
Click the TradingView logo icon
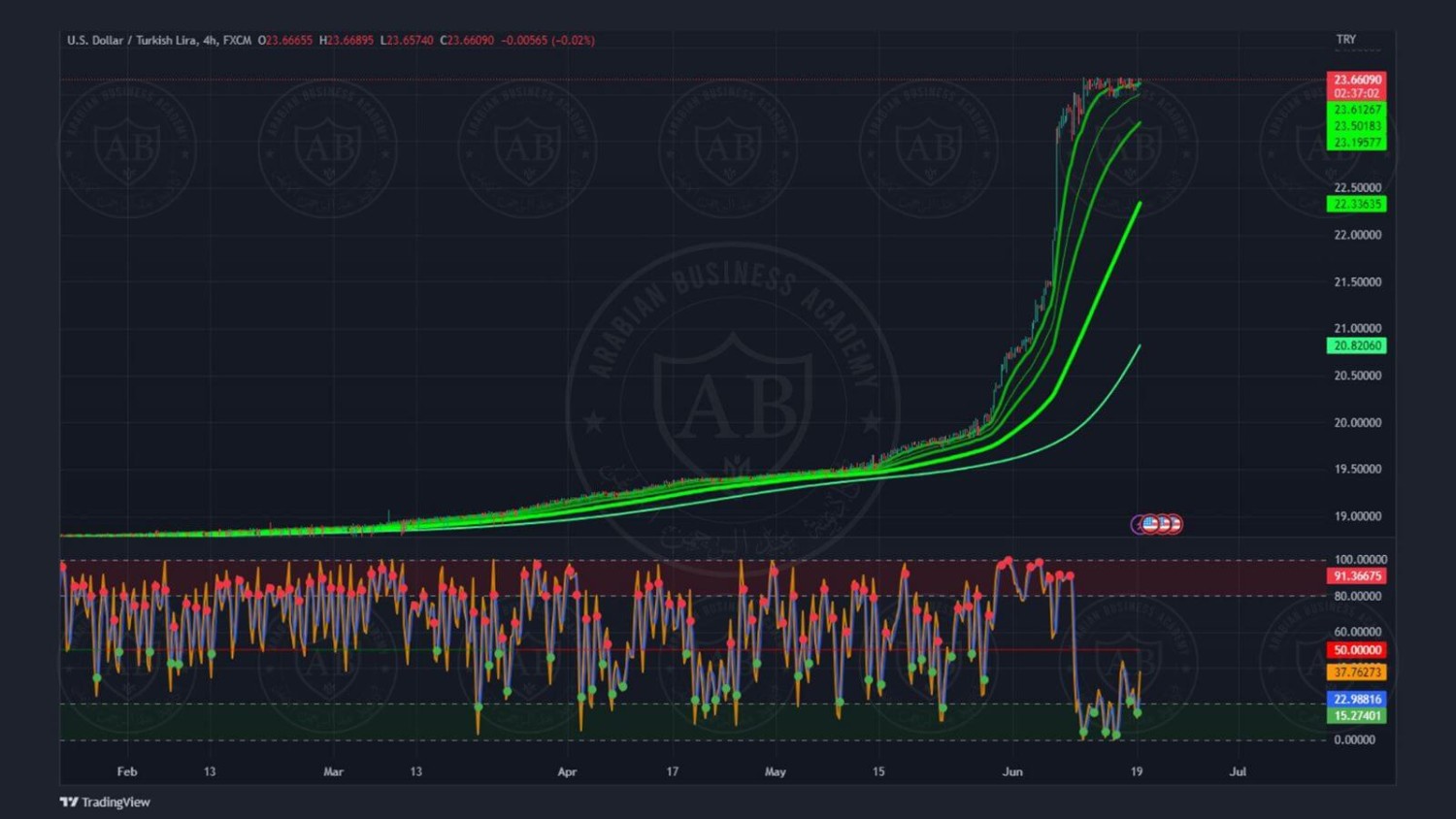click(x=68, y=803)
